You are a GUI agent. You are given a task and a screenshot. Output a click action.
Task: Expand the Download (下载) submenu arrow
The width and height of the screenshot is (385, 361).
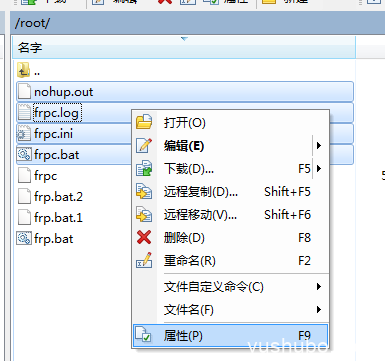pos(319,168)
